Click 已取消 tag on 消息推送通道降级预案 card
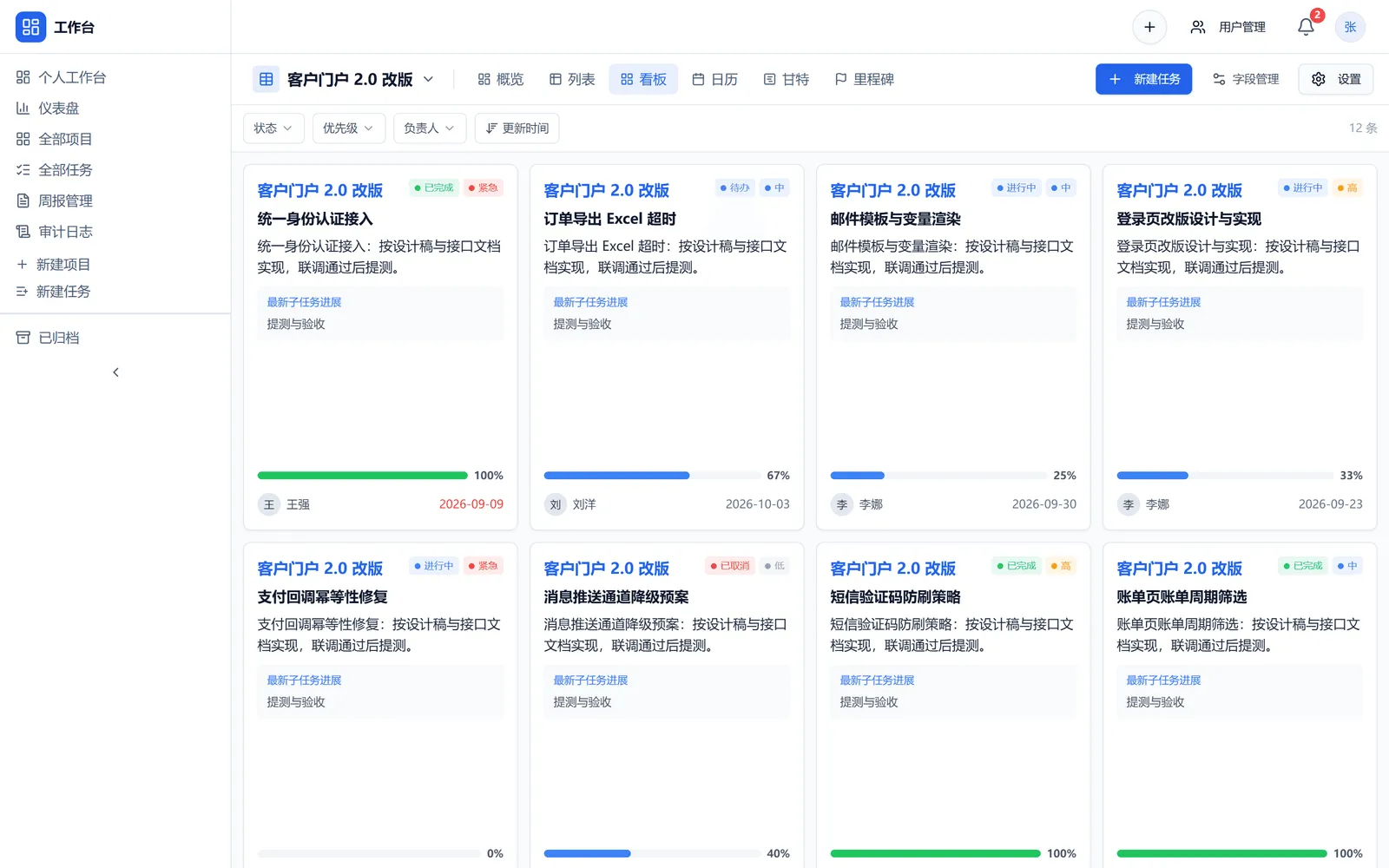 coord(730,566)
